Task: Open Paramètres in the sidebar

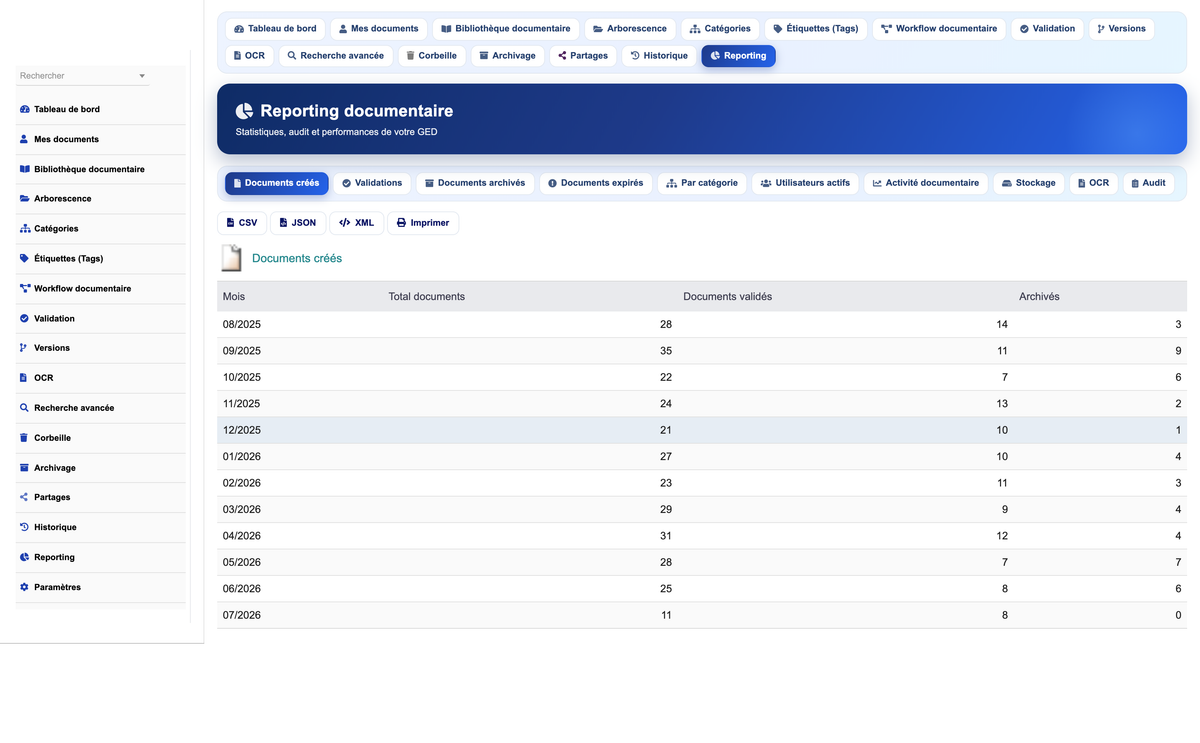Action: (x=101, y=587)
